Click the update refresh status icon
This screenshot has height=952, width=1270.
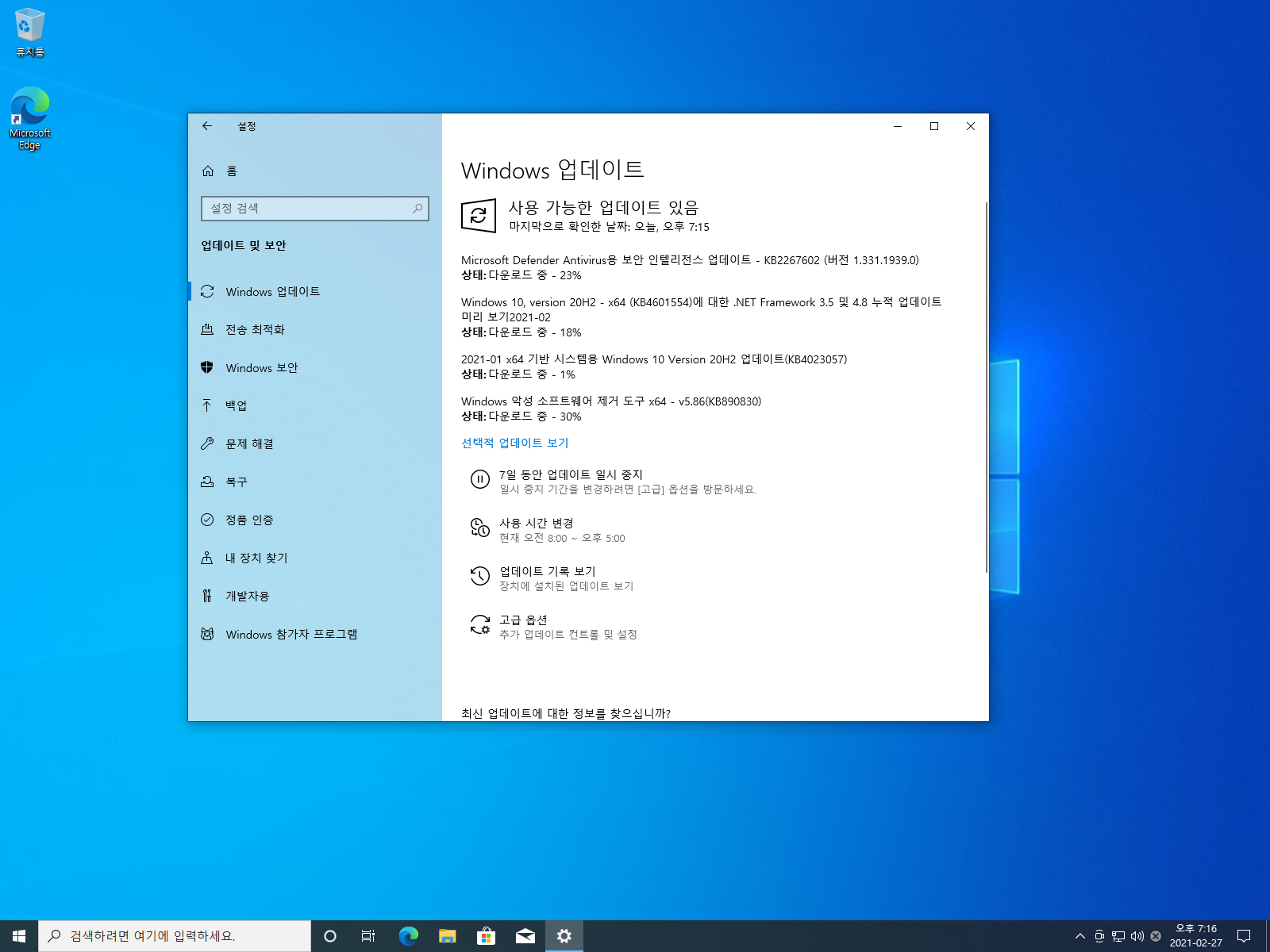479,215
